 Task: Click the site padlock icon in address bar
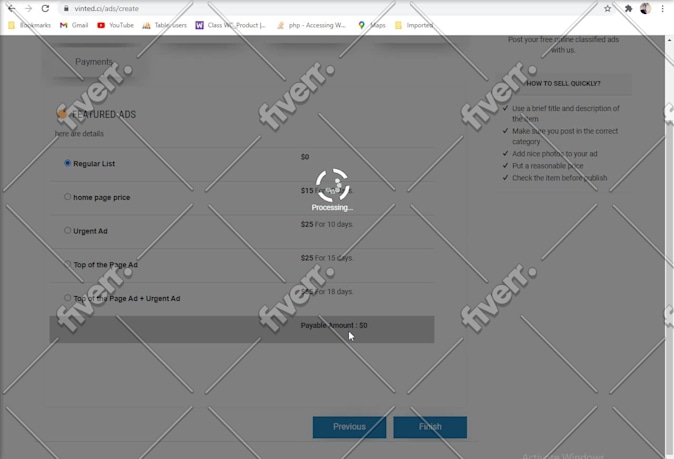(x=66, y=8)
